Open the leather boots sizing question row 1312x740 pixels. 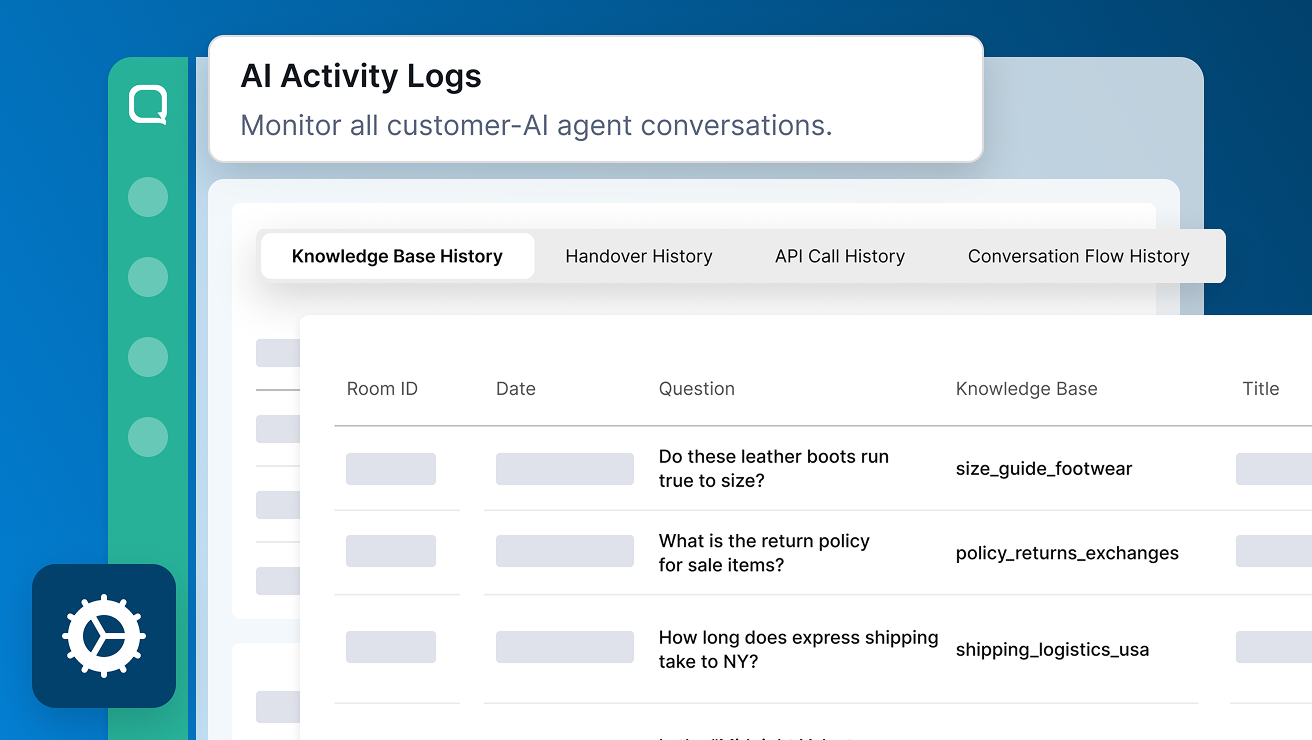pyautogui.click(x=773, y=468)
